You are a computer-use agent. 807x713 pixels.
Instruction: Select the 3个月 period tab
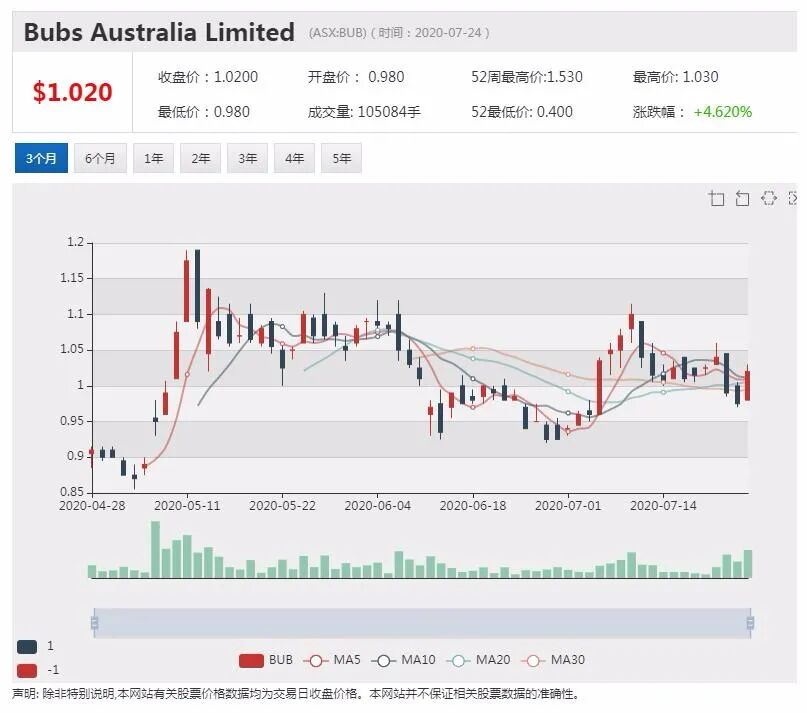coord(41,158)
